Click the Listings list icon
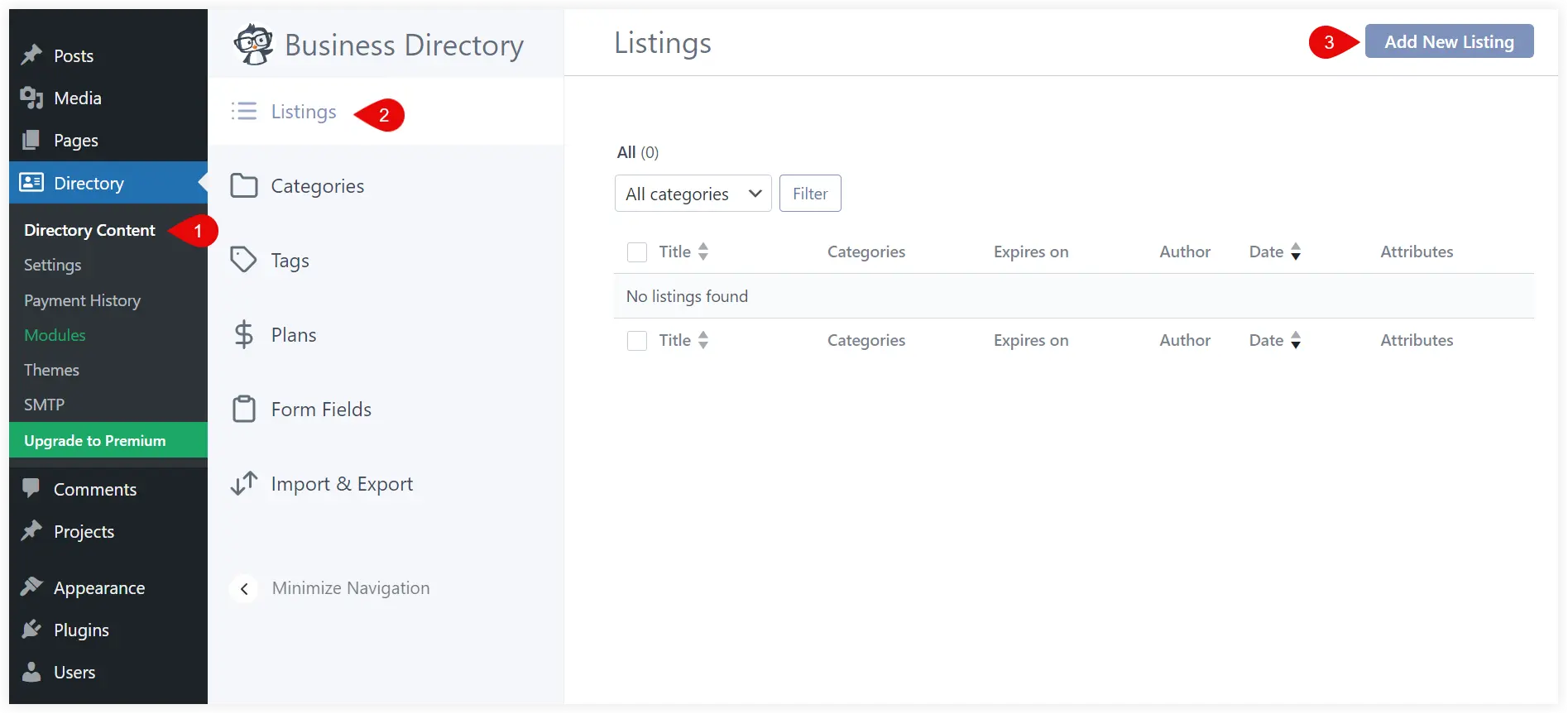 pos(244,111)
